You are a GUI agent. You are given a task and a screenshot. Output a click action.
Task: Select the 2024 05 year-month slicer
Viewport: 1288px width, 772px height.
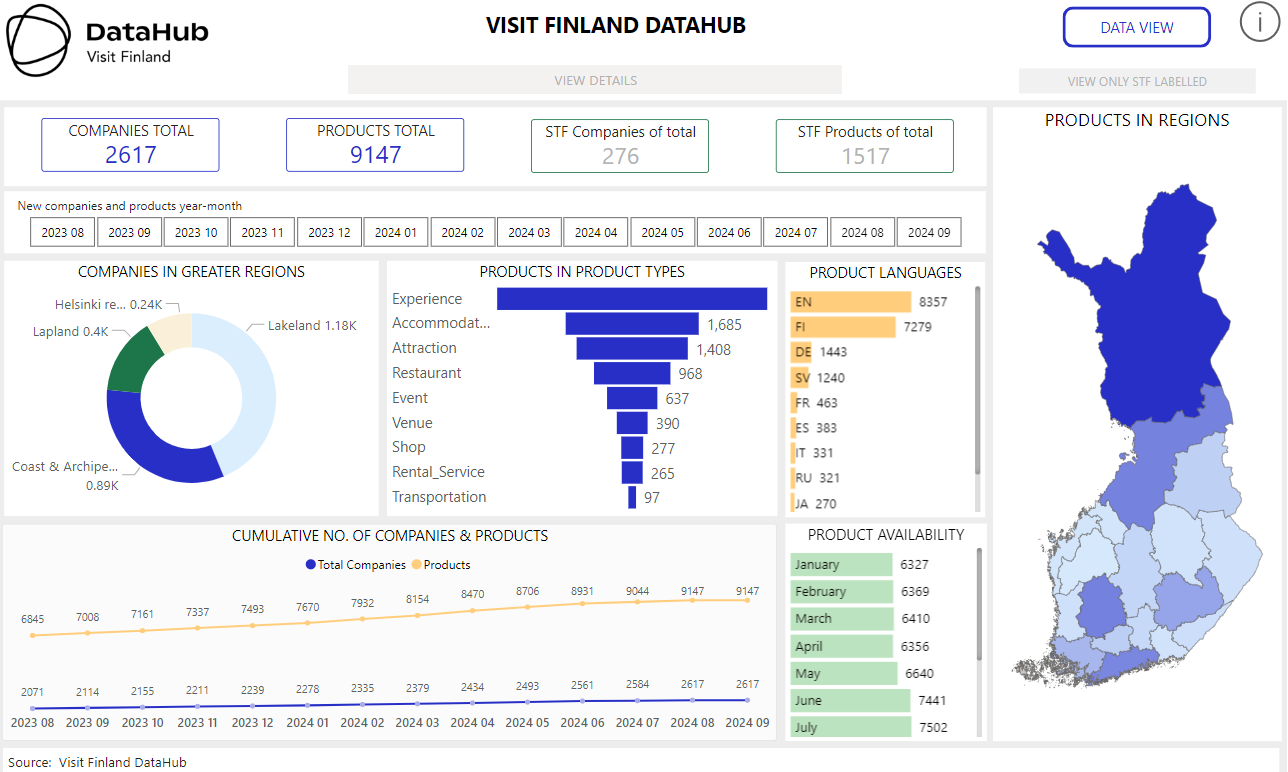pos(663,232)
